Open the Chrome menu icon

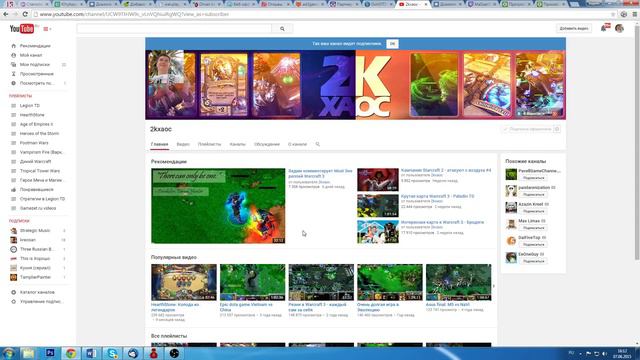[635, 14]
